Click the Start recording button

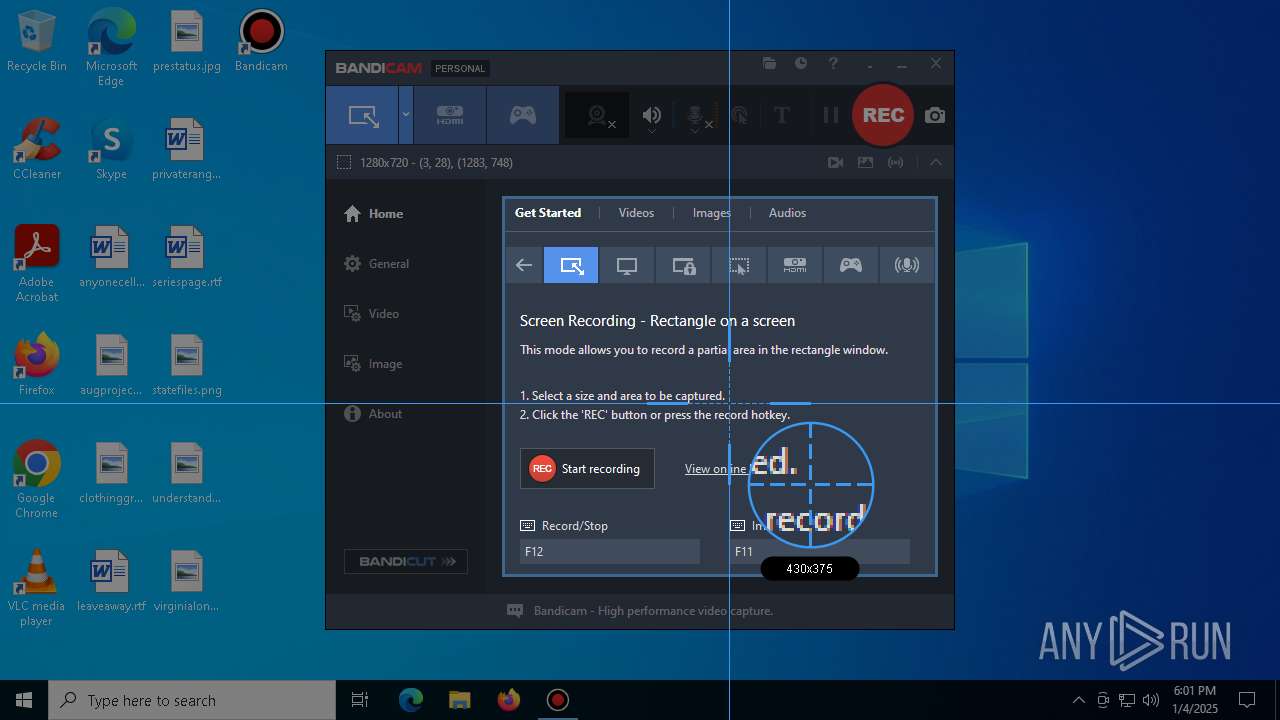587,468
